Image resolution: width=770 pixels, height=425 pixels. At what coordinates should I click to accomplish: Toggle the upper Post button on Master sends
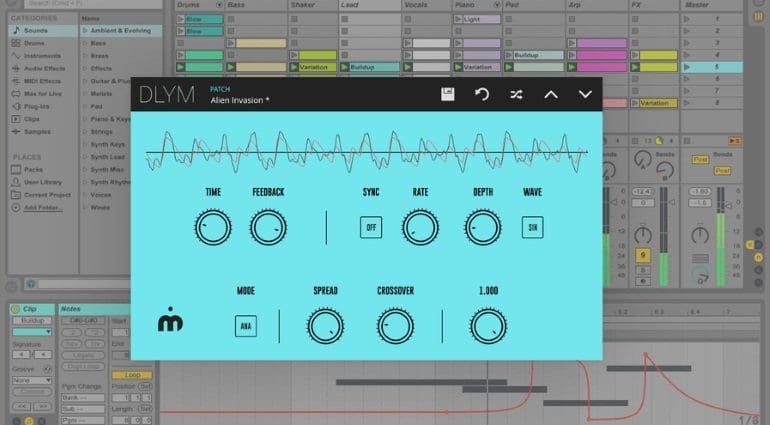coord(700,160)
